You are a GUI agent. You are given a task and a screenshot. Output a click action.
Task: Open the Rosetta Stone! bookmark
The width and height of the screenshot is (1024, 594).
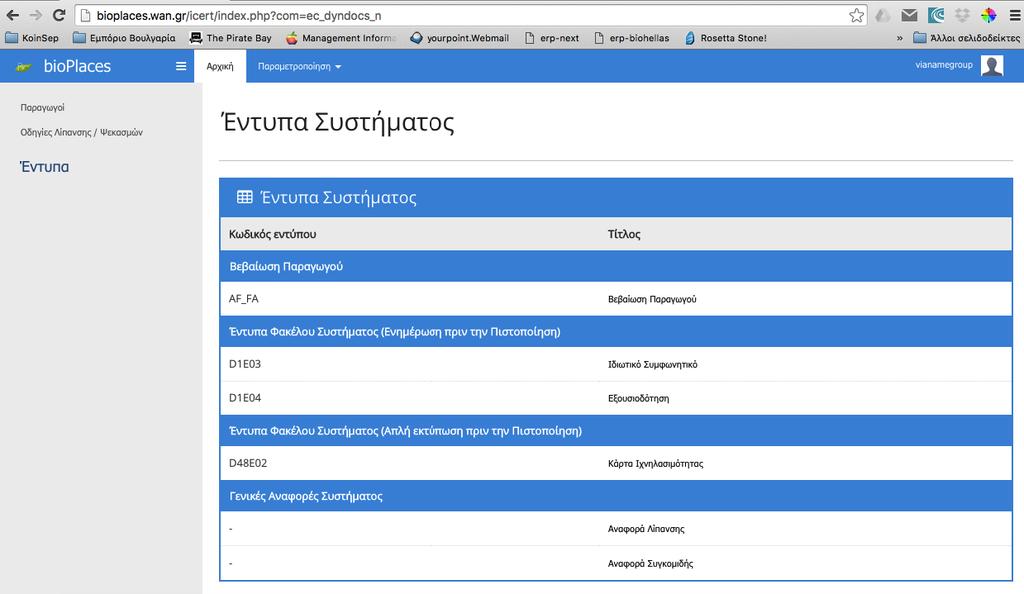[x=726, y=38]
